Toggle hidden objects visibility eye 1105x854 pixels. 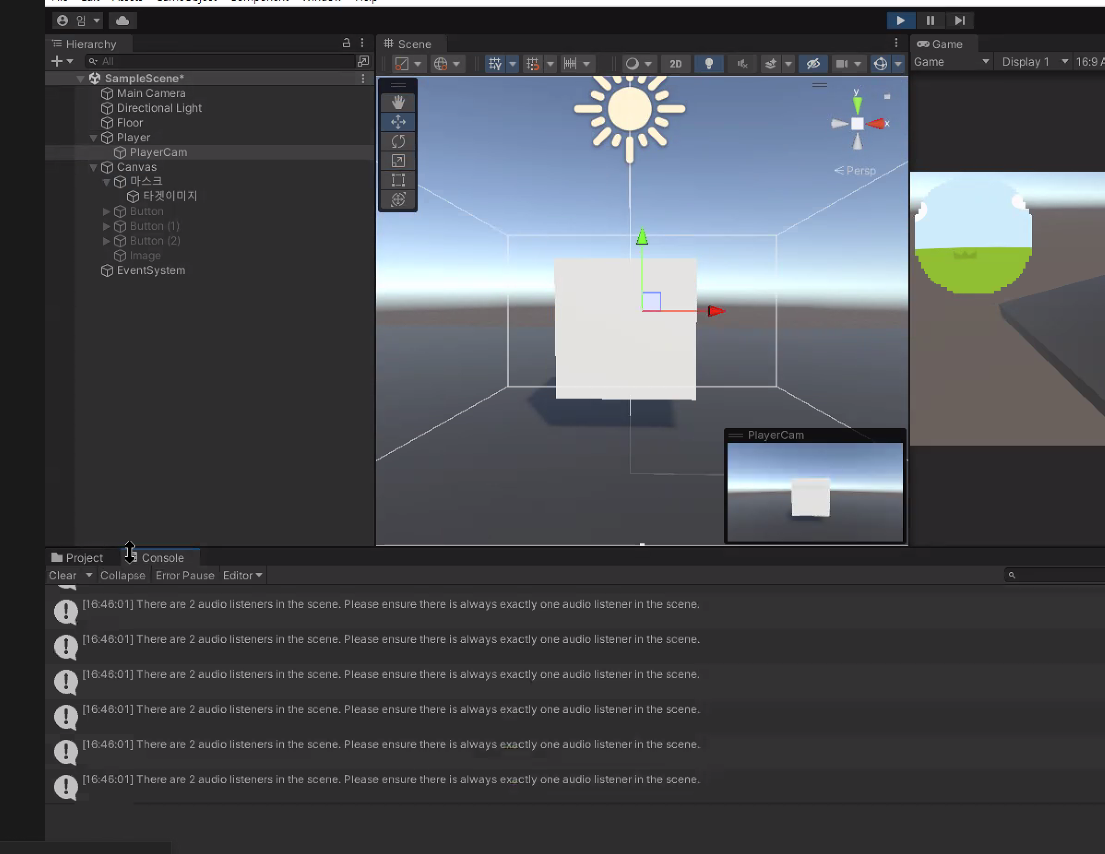coord(813,63)
